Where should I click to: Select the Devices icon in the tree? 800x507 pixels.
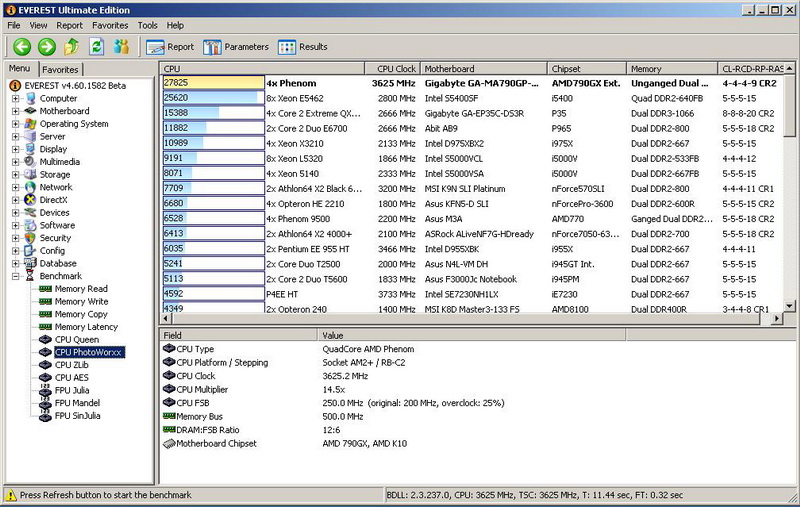[31, 213]
